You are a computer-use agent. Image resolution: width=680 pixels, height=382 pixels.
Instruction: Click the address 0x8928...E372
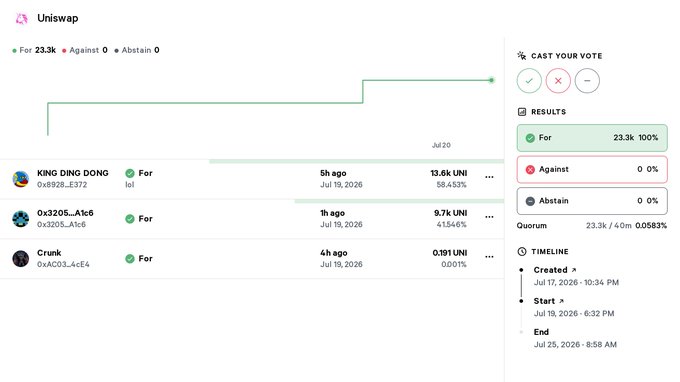tap(62, 185)
